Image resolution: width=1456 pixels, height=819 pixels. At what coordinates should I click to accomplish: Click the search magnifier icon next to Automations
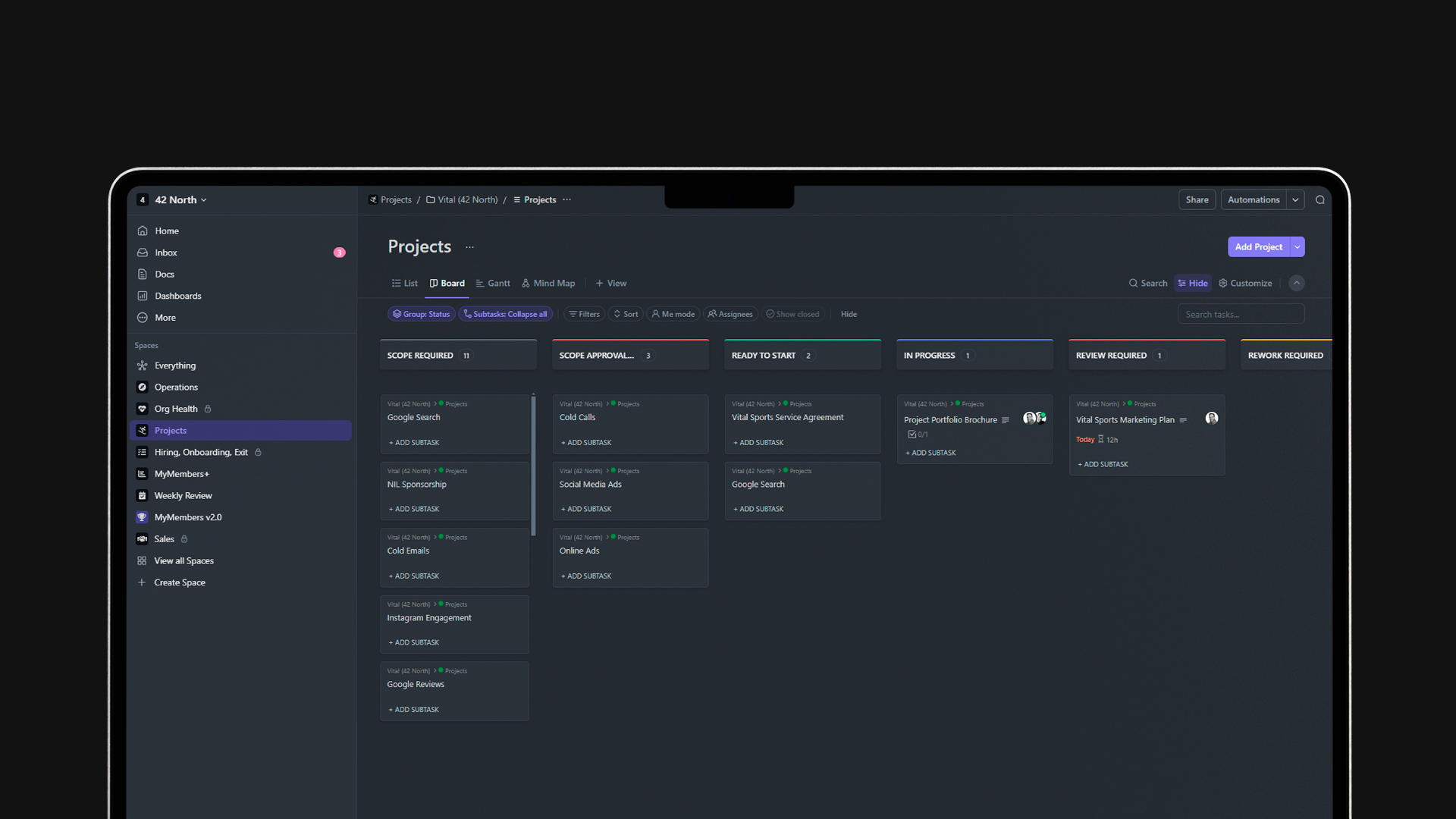pos(1319,200)
